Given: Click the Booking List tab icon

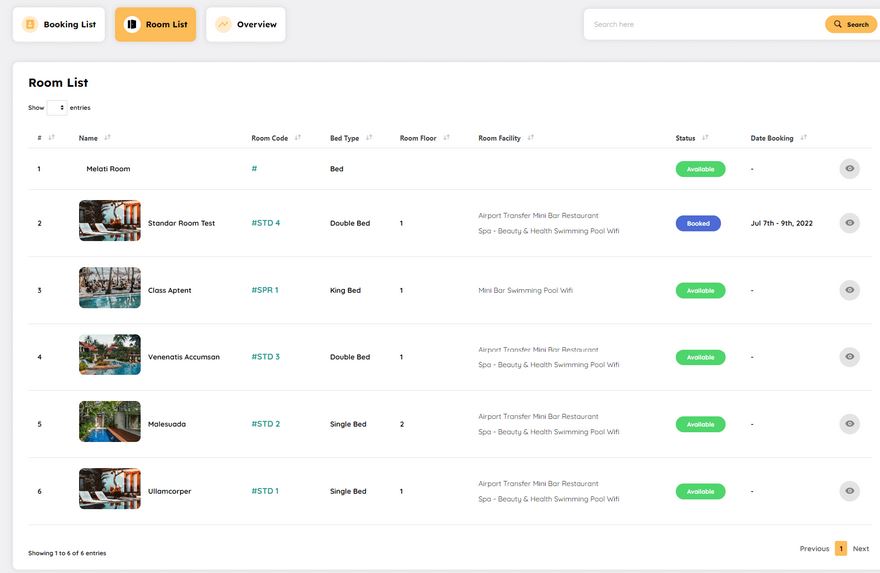Looking at the screenshot, I should [x=30, y=25].
